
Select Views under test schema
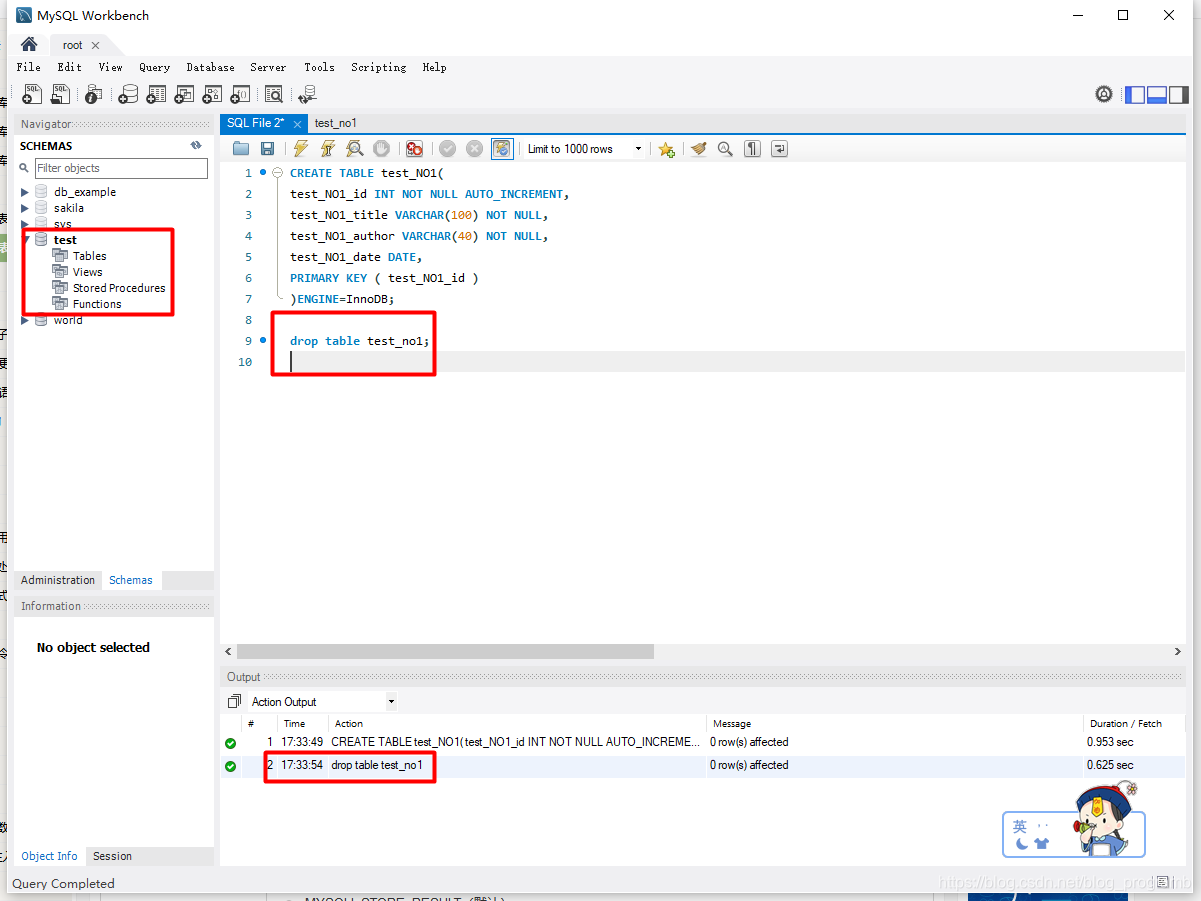click(x=87, y=272)
